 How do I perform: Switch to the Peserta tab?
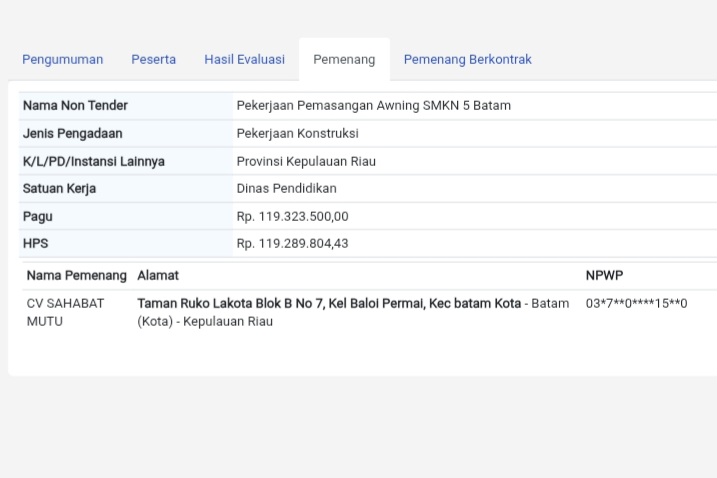(x=153, y=60)
